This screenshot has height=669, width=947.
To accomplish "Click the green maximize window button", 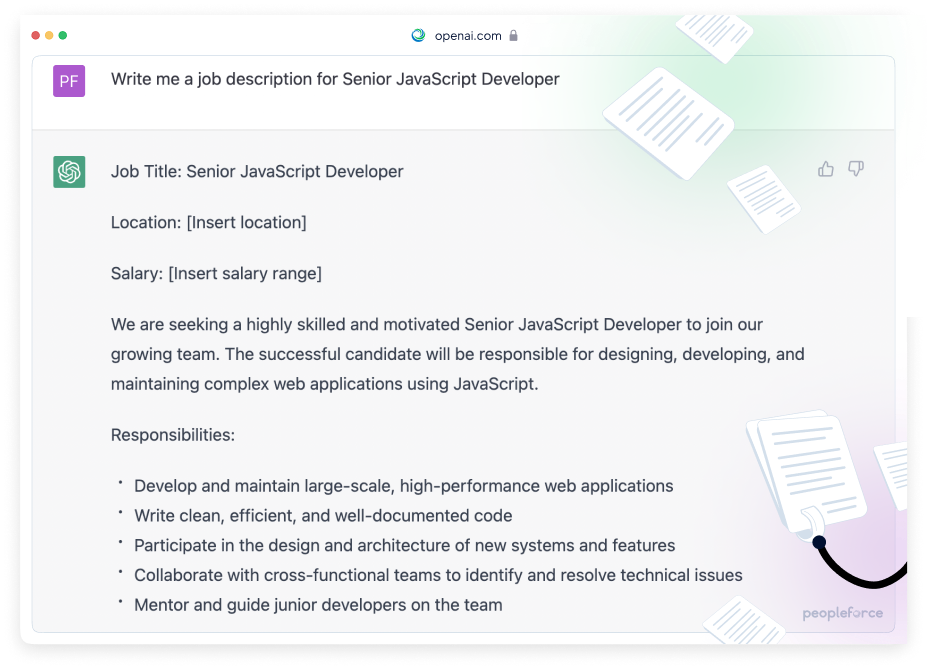I will (x=63, y=36).
